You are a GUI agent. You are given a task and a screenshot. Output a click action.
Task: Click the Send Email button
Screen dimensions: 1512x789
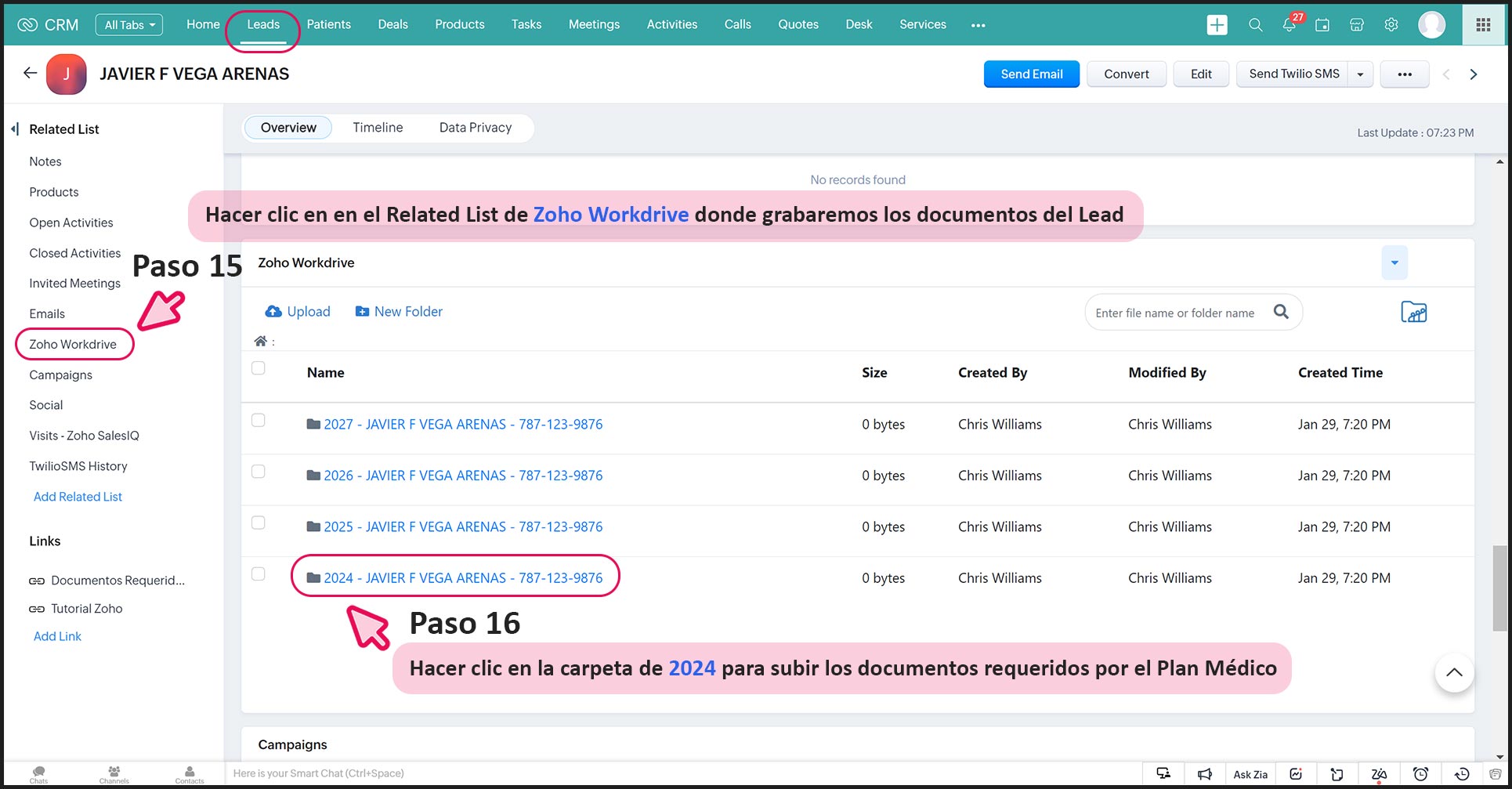point(1031,74)
